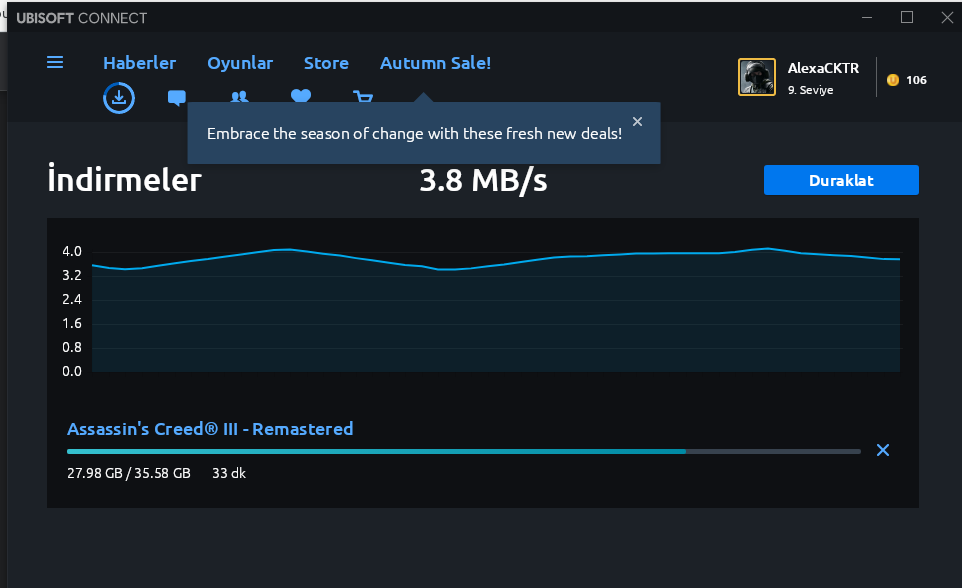Open the Store tab
This screenshot has width=962, height=588.
[x=326, y=63]
